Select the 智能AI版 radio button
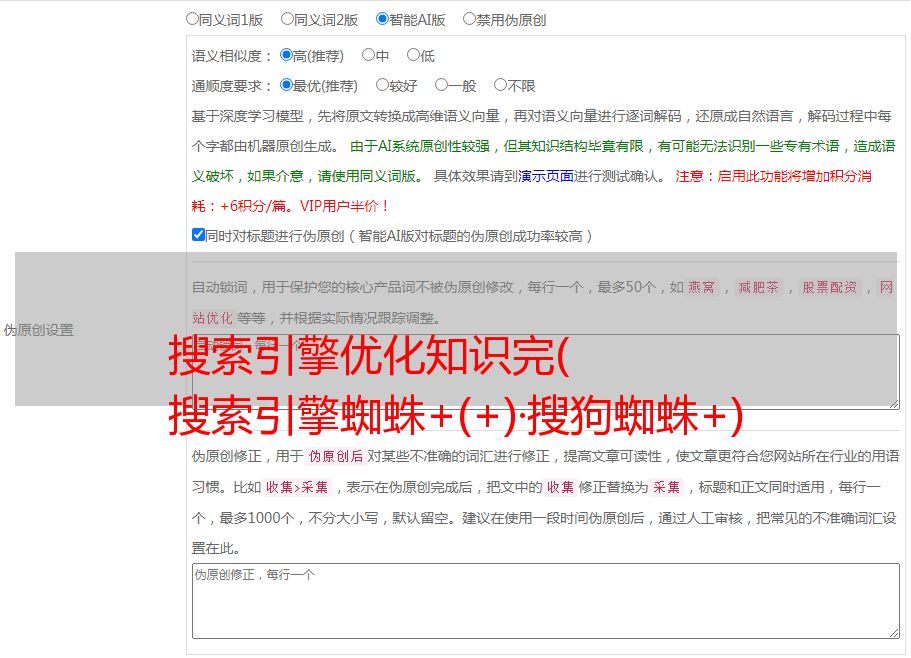911x658 pixels. pyautogui.click(x=382, y=19)
